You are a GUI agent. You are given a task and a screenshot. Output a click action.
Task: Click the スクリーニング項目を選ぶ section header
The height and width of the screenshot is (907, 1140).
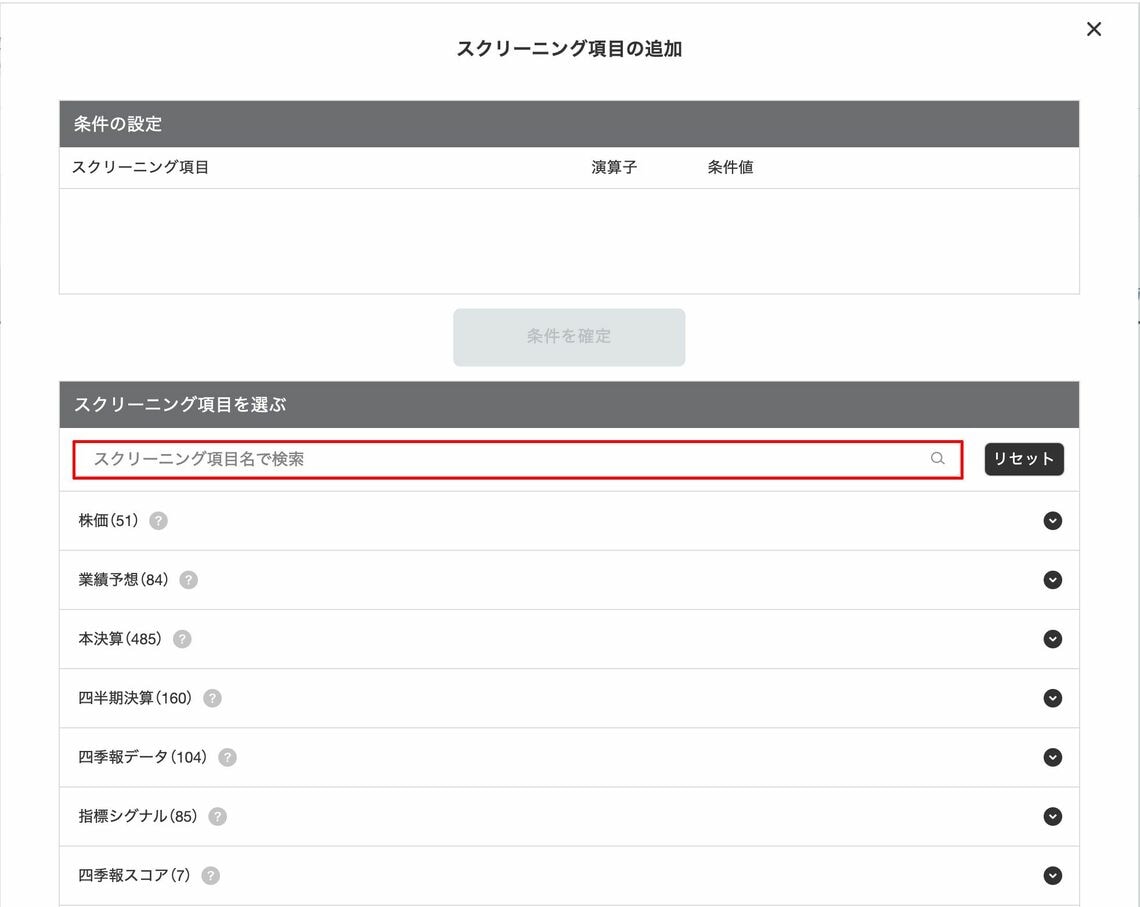pos(569,404)
